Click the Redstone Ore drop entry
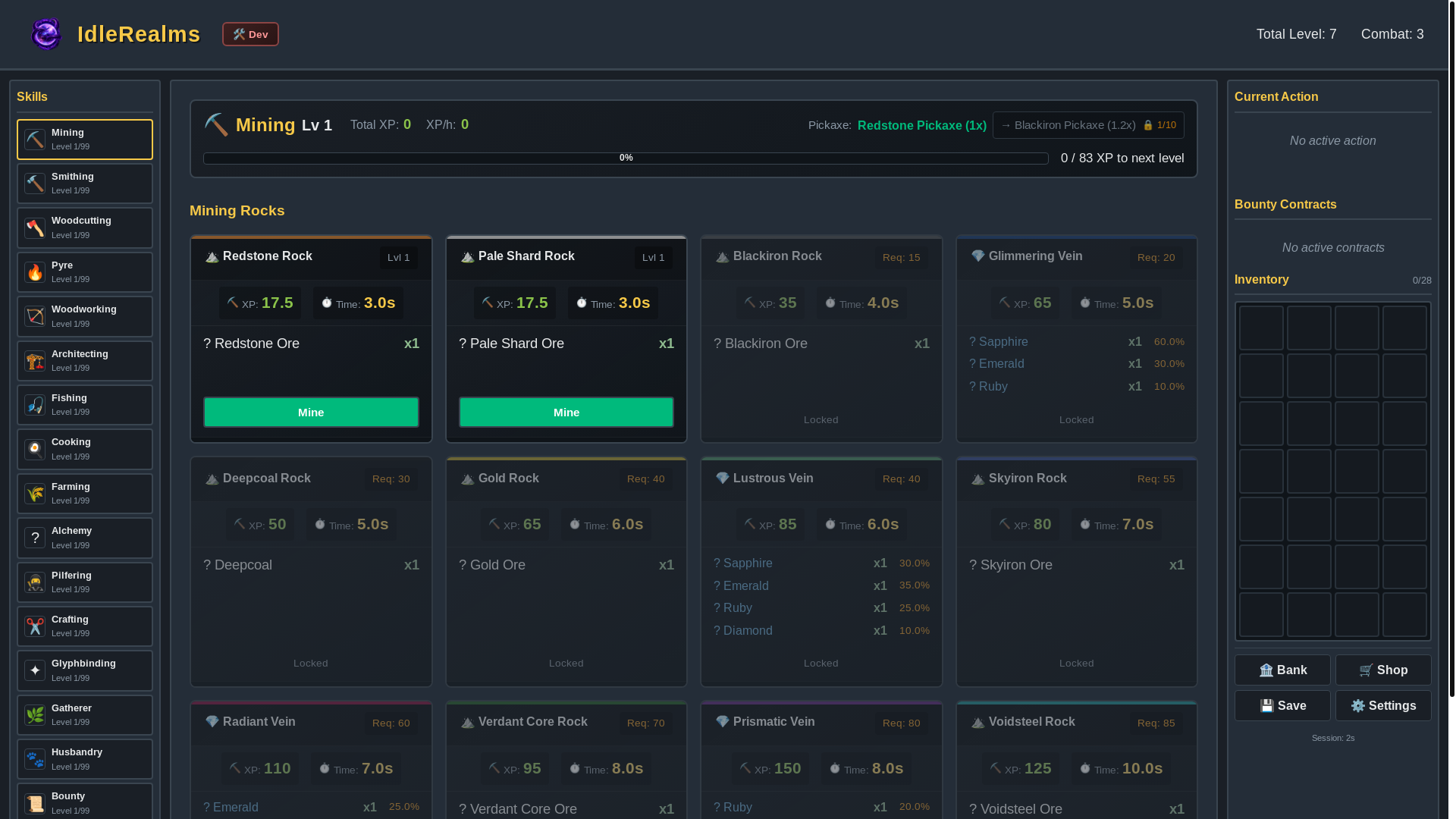The width and height of the screenshot is (1456, 819). (x=311, y=344)
